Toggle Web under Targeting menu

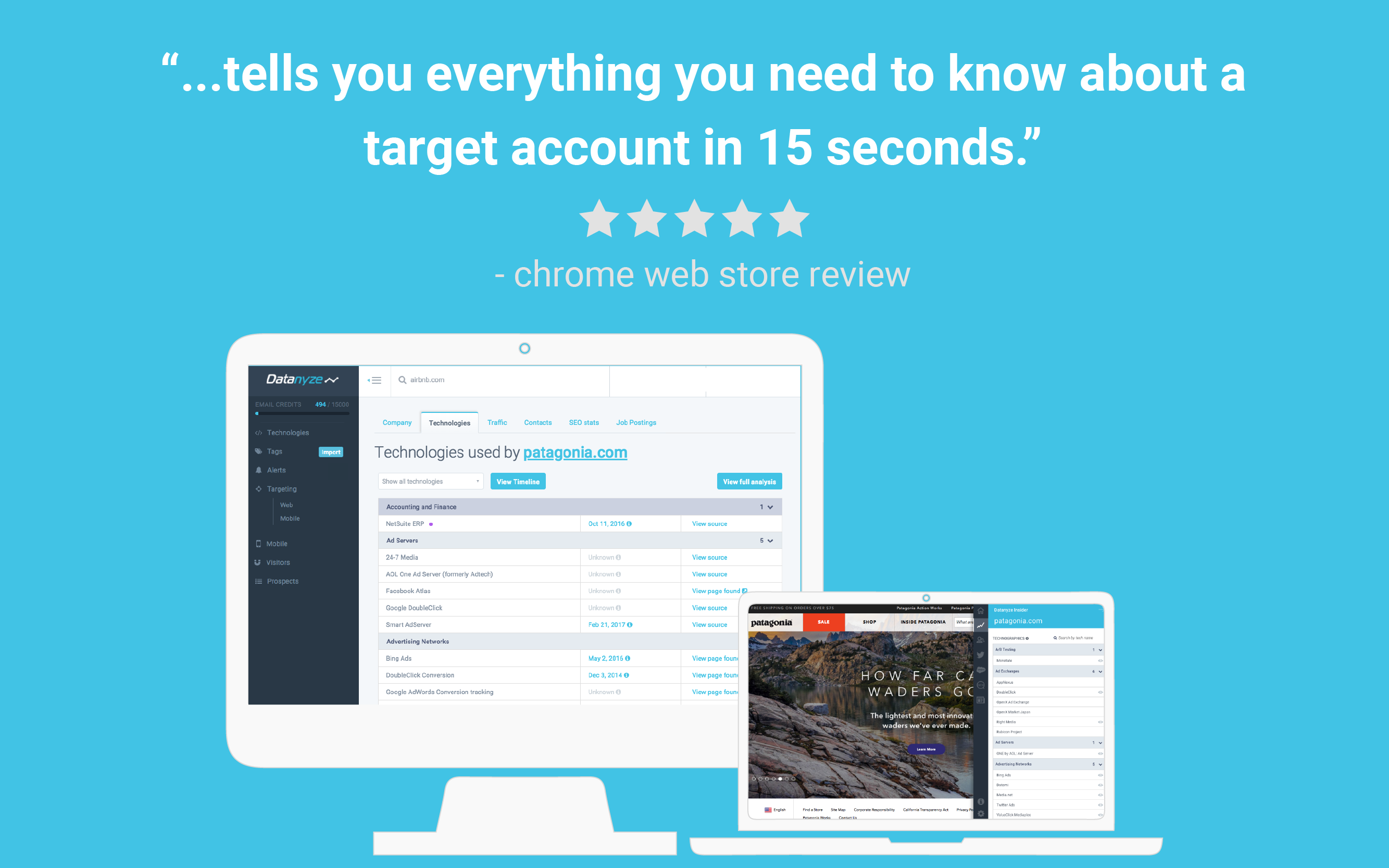(x=287, y=504)
